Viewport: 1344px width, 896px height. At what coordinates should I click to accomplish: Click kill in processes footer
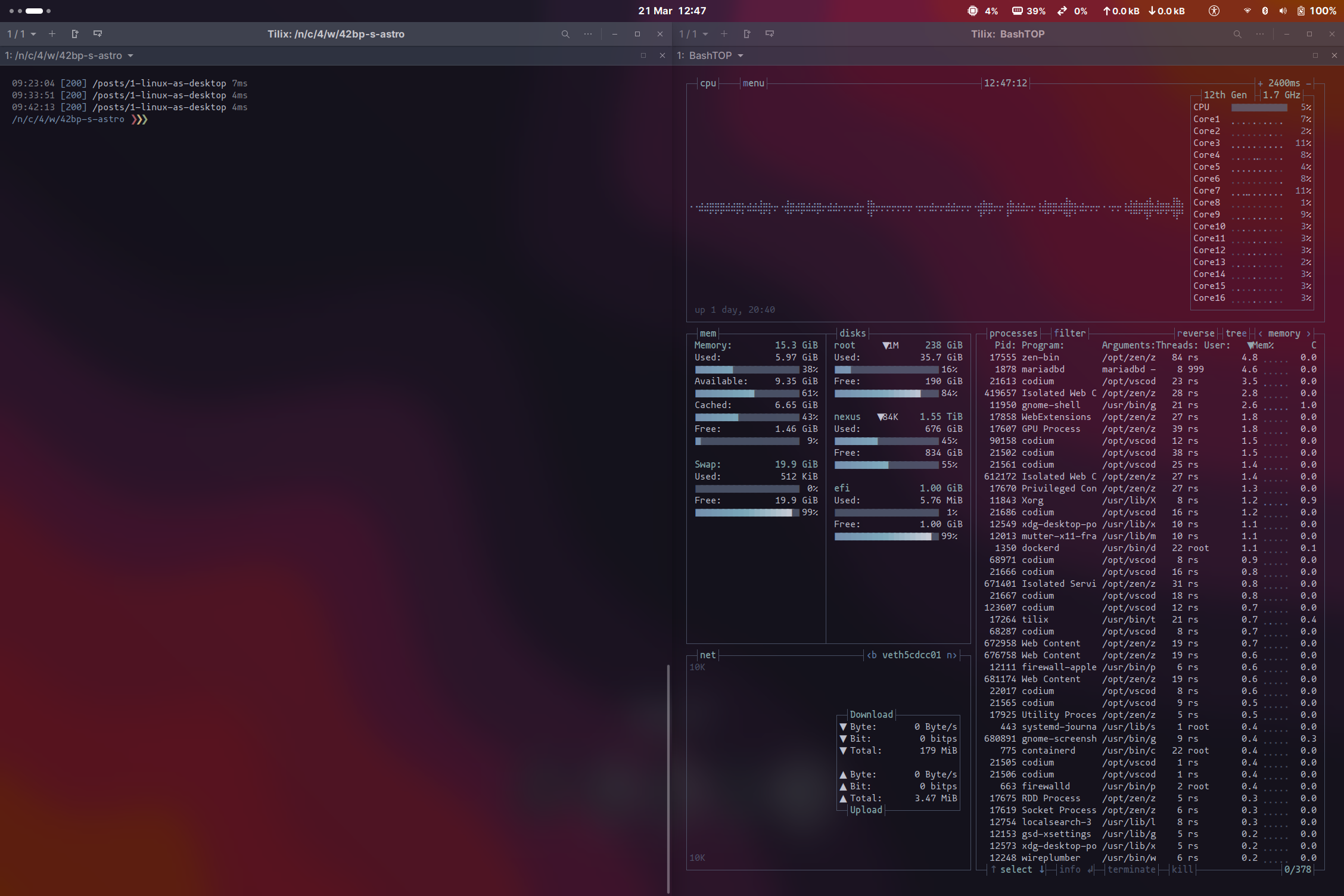coord(1183,870)
